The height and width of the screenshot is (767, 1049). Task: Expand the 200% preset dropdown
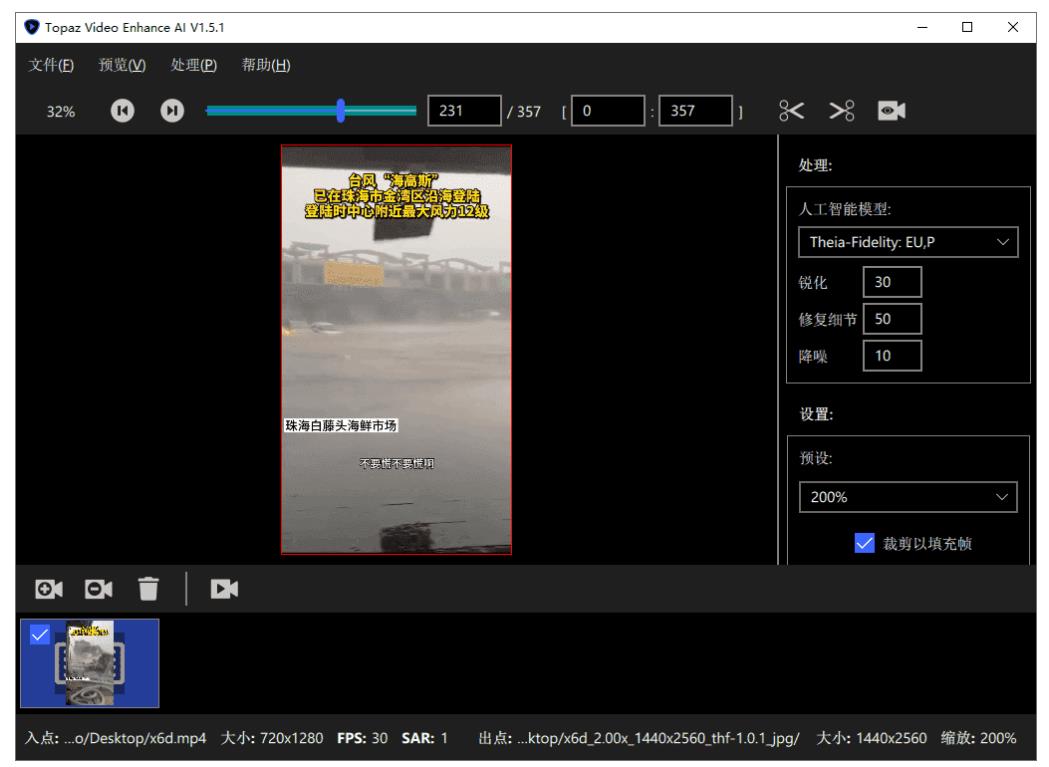coord(908,498)
